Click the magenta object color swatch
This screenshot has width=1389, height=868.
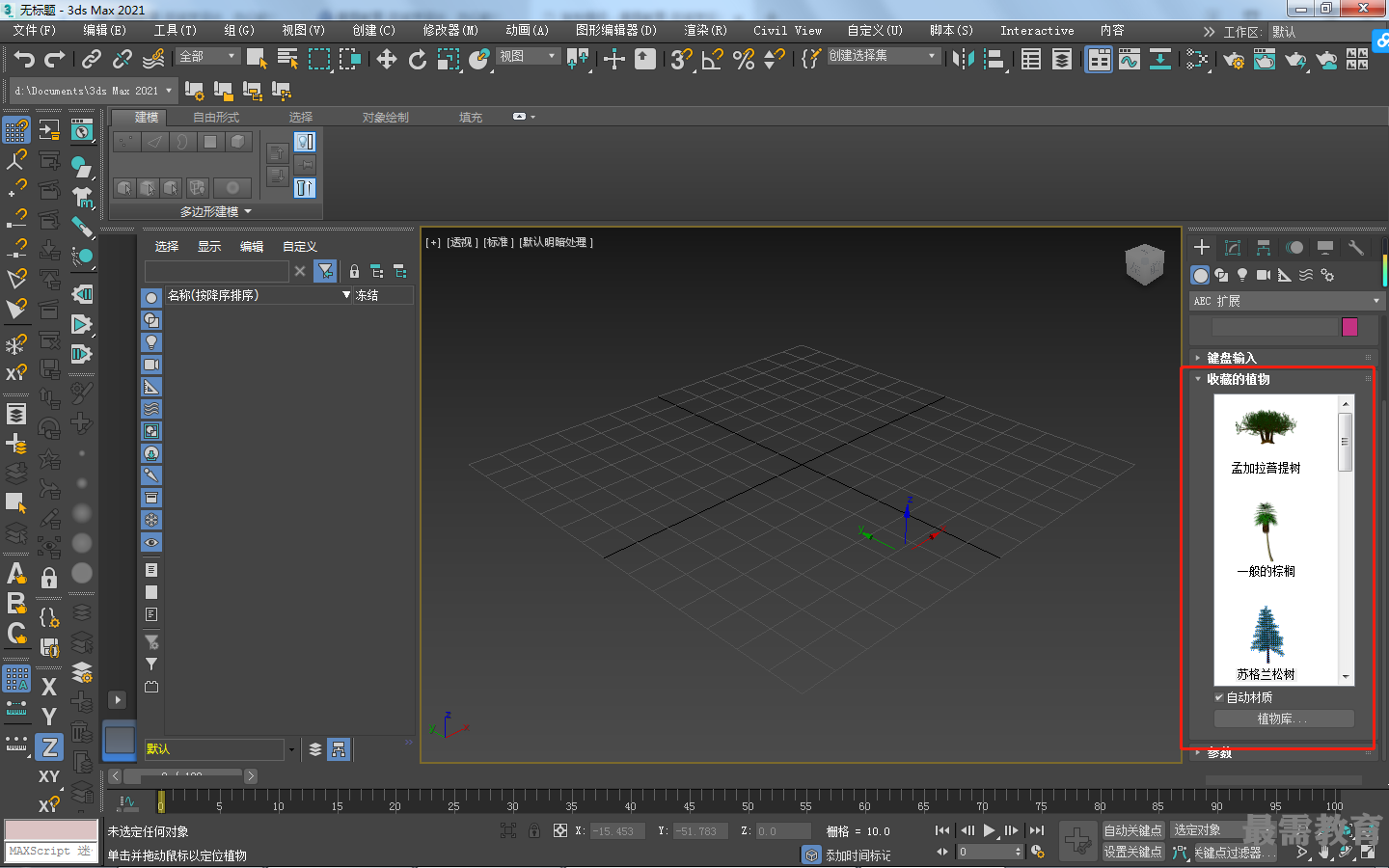[1349, 327]
